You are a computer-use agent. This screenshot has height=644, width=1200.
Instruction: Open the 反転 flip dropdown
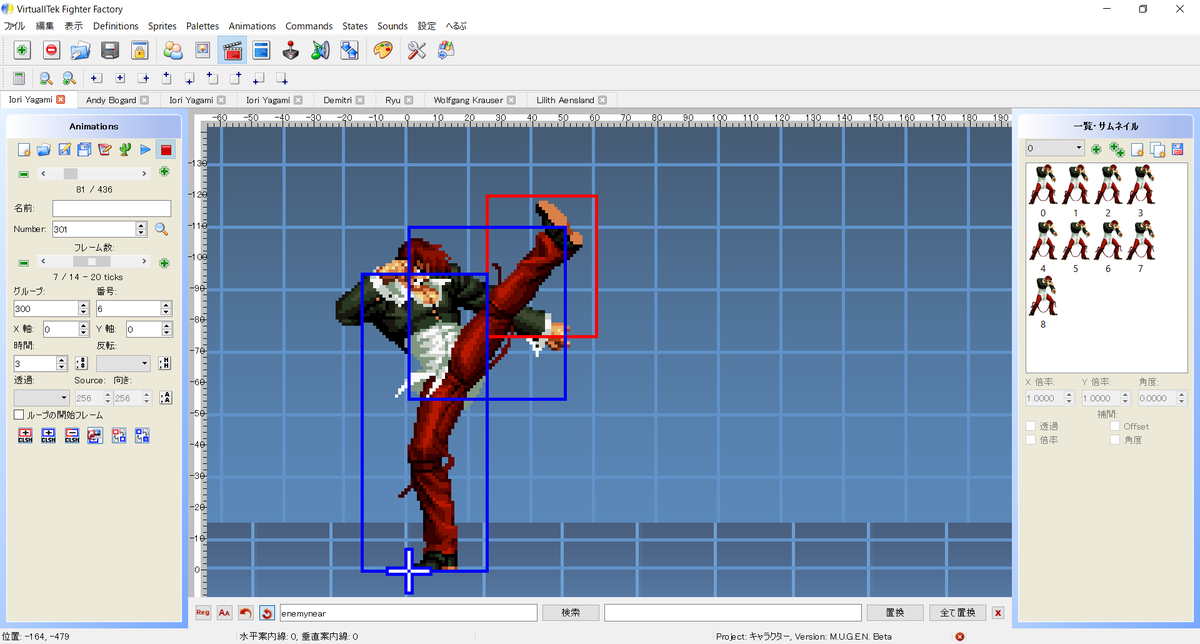point(123,363)
